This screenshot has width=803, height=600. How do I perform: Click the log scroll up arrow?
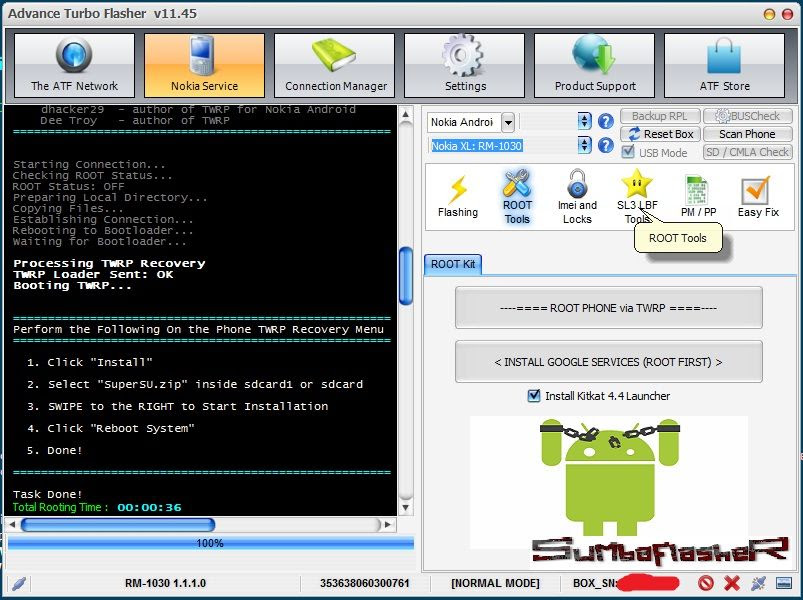pyautogui.click(x=406, y=114)
